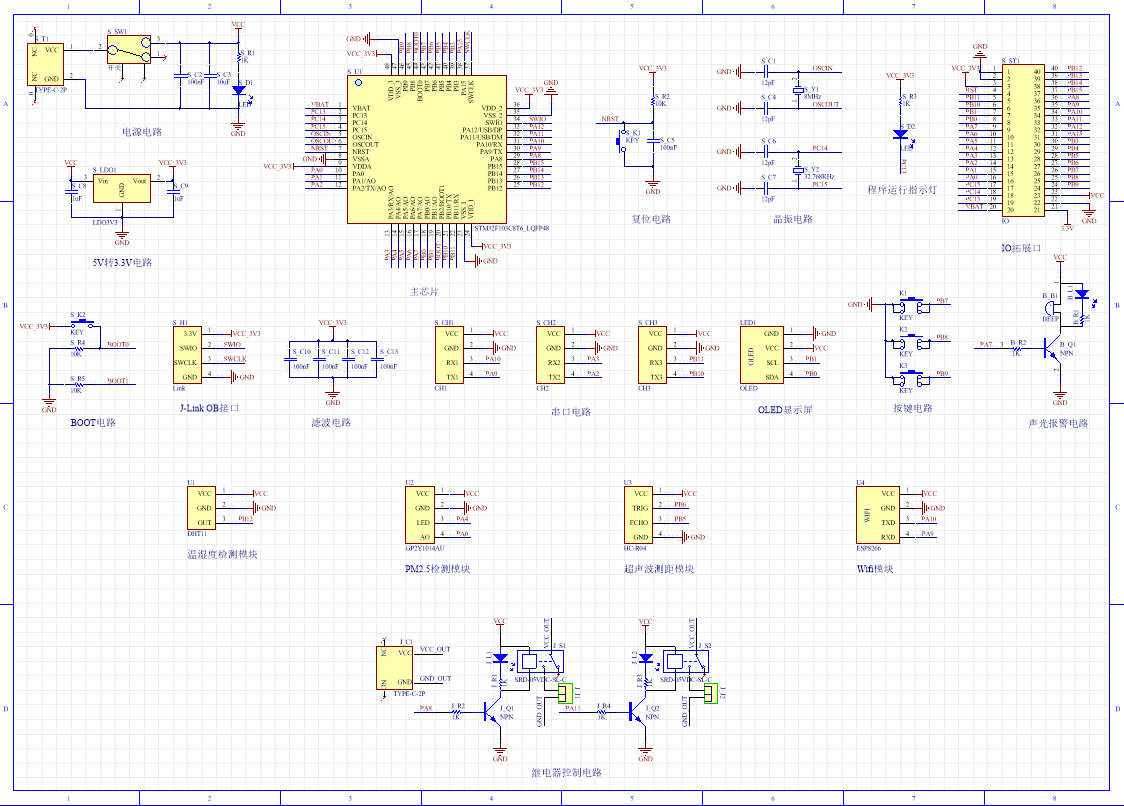The width and height of the screenshot is (1124, 806).
Task: Select the S_D1 power LED symbol
Action: pyautogui.click(x=239, y=91)
